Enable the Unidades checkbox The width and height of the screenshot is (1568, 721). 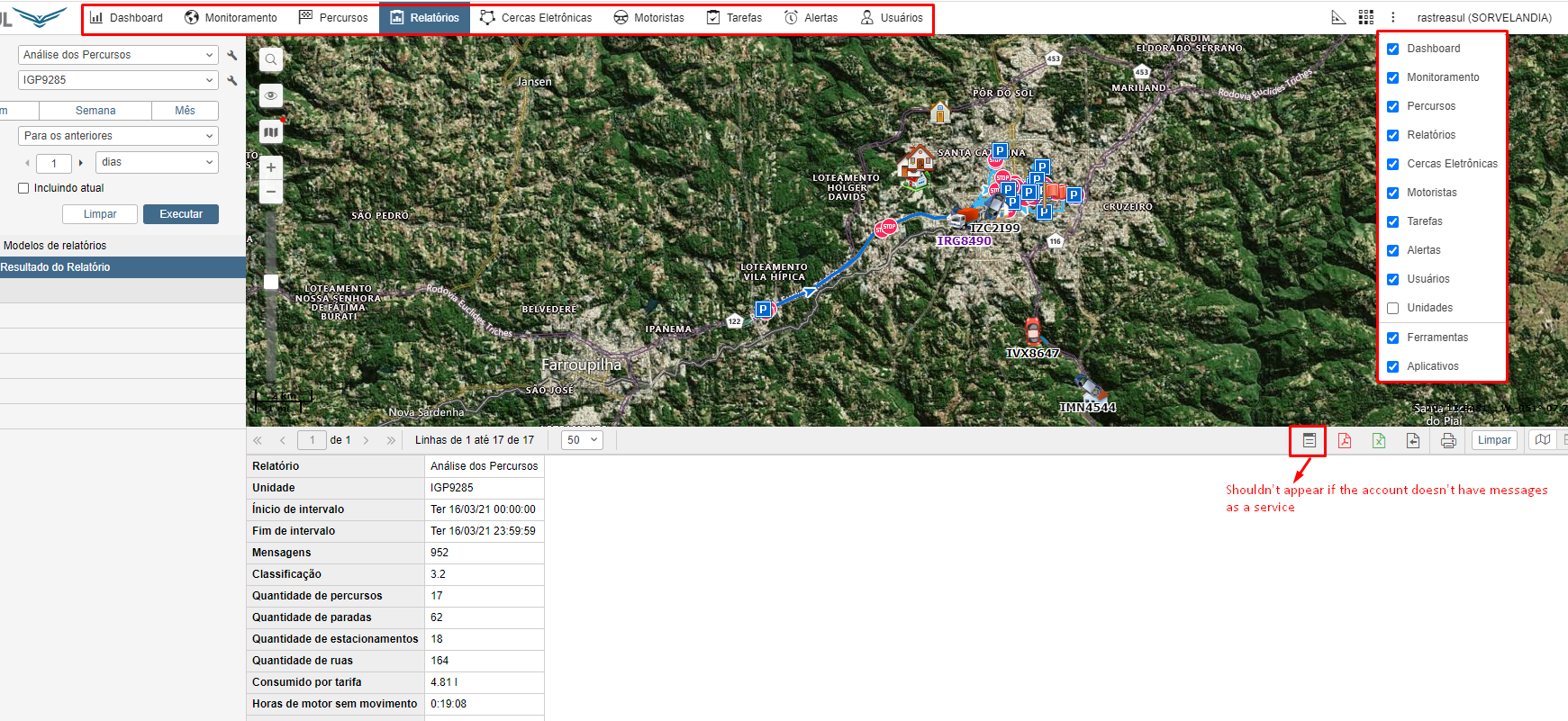pos(1392,308)
